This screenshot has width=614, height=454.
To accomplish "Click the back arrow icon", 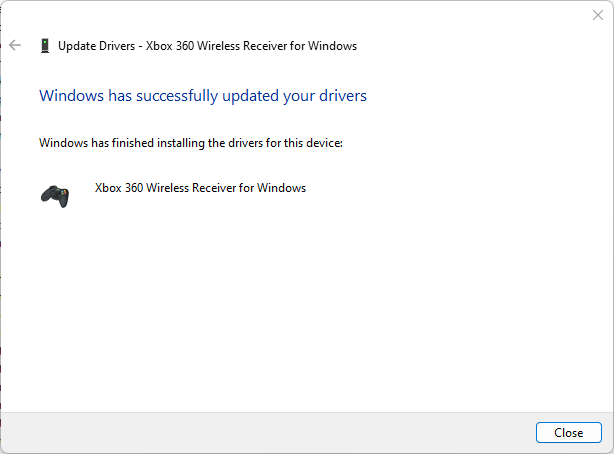I will [x=15, y=45].
